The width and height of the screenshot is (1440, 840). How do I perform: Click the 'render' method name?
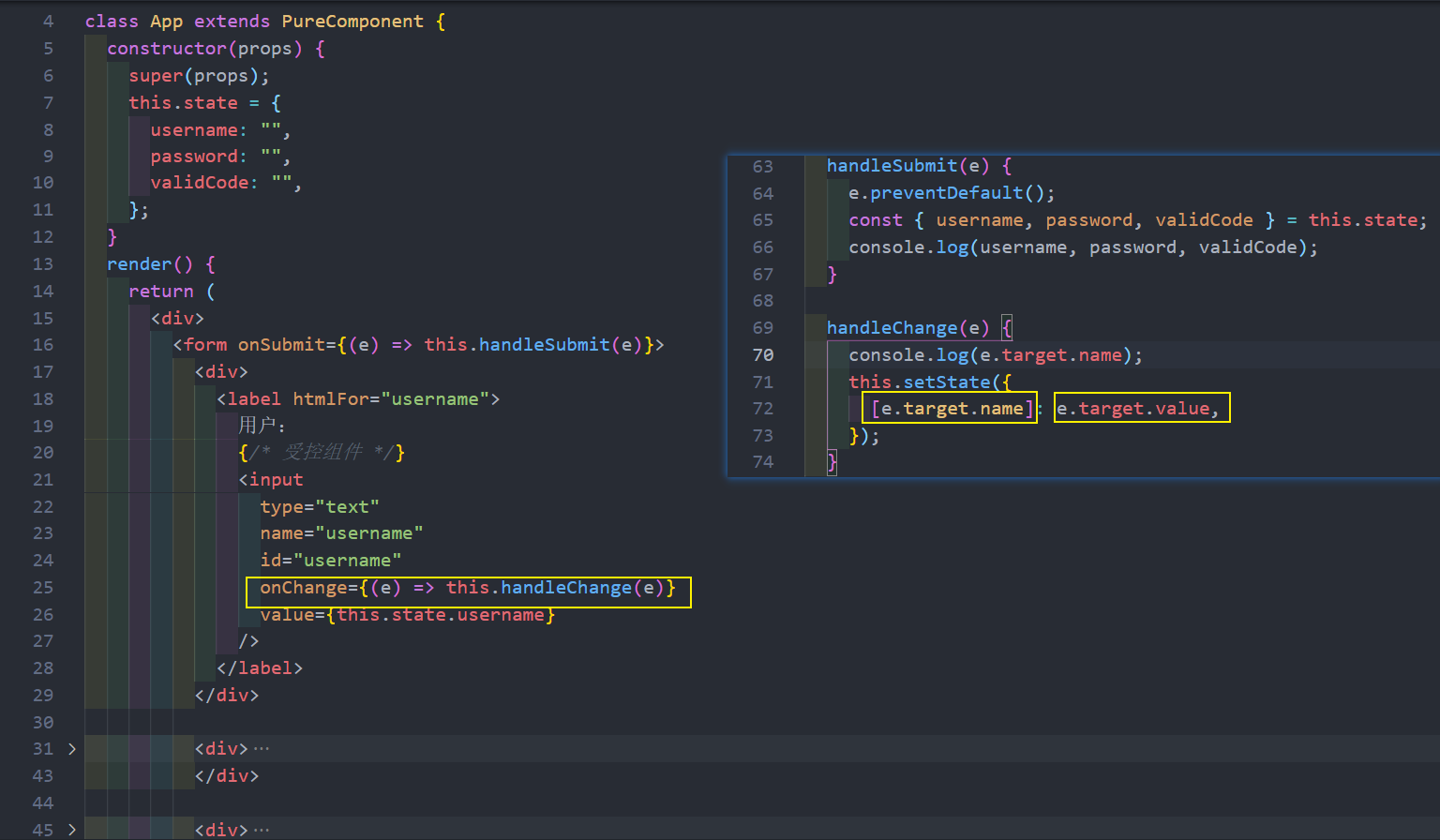pos(139,264)
